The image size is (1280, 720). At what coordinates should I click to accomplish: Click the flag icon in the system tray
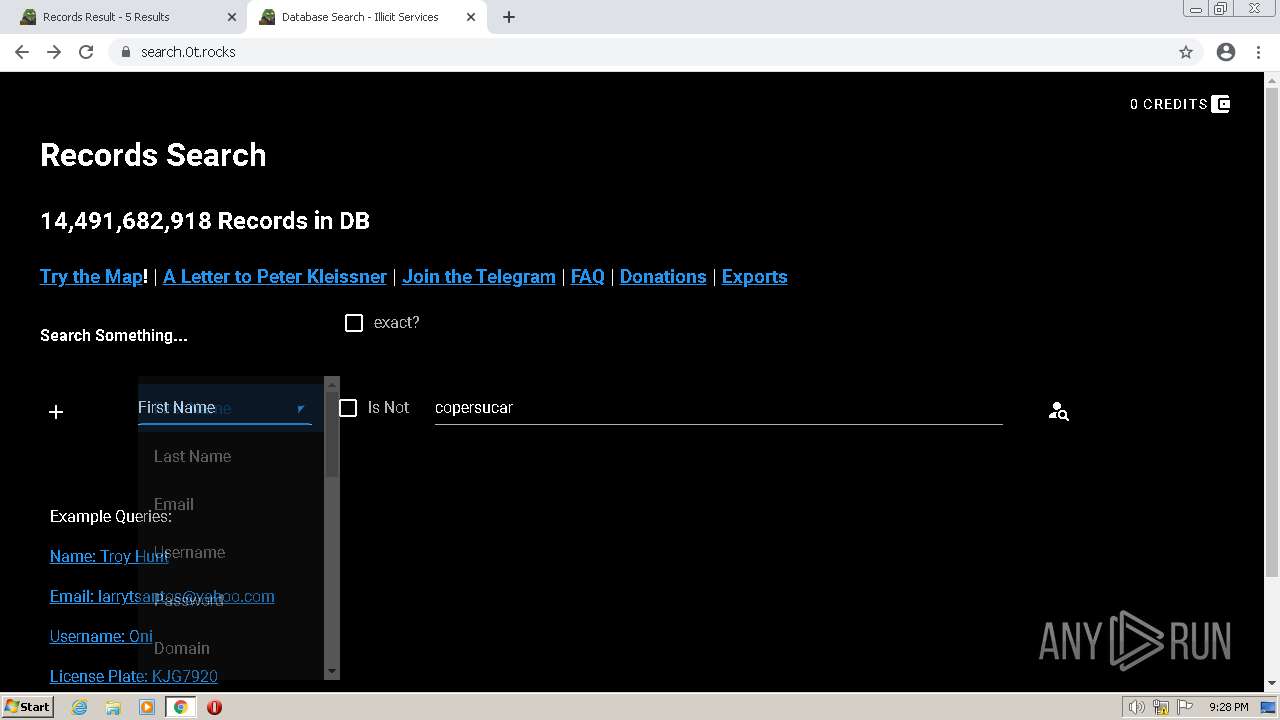[1185, 707]
